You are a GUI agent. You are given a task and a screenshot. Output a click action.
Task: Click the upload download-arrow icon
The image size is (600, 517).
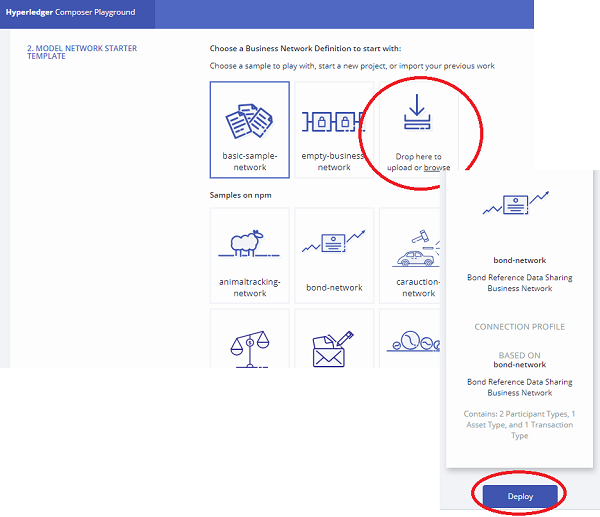coord(417,112)
